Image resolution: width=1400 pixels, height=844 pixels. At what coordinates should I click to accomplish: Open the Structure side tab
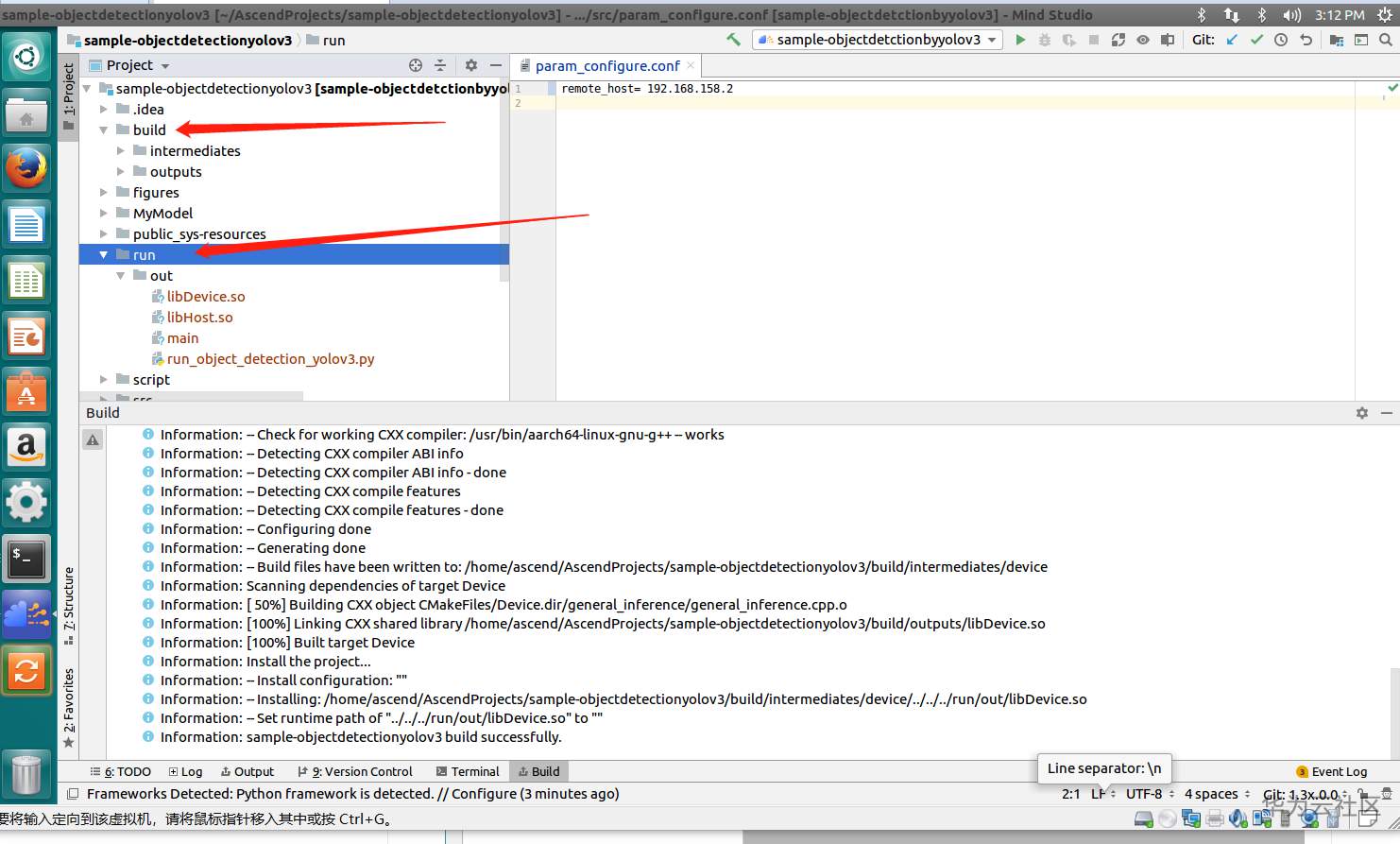[68, 605]
